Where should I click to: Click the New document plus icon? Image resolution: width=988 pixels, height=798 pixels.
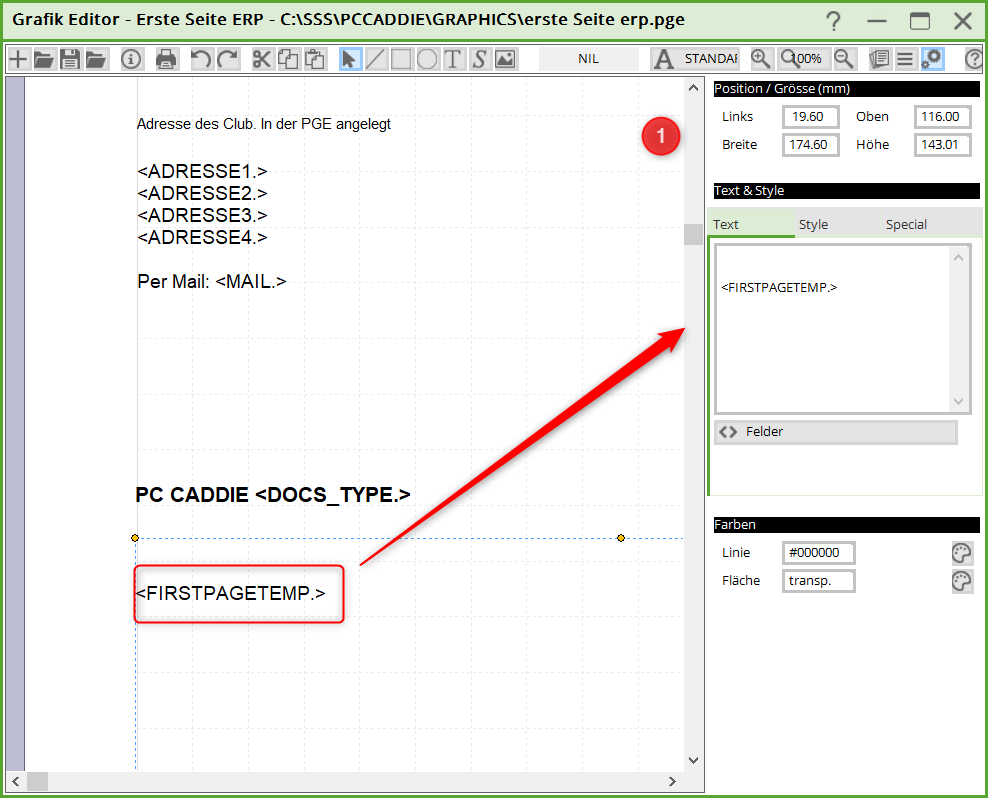pos(18,59)
